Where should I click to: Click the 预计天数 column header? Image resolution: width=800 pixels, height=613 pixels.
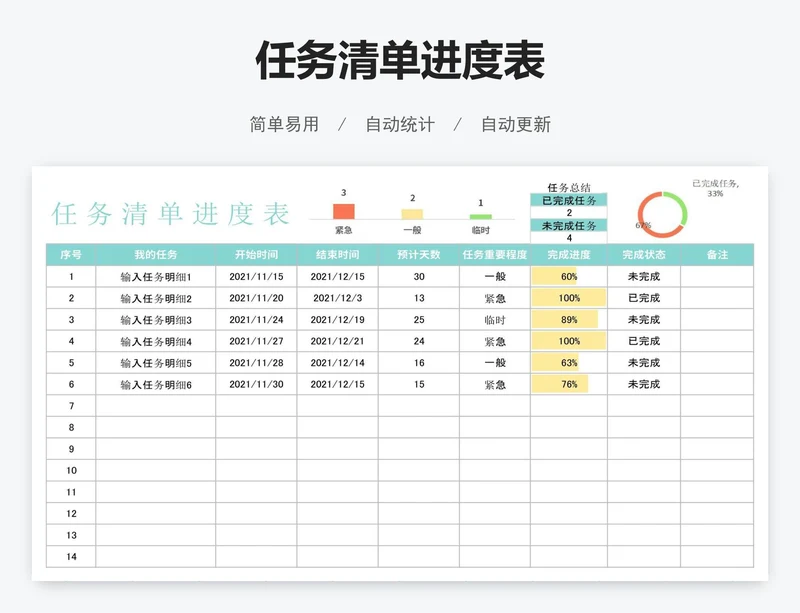(x=419, y=255)
